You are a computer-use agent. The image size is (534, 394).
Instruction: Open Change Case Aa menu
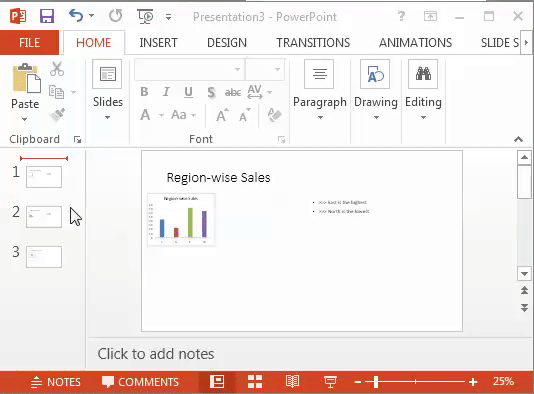point(183,115)
